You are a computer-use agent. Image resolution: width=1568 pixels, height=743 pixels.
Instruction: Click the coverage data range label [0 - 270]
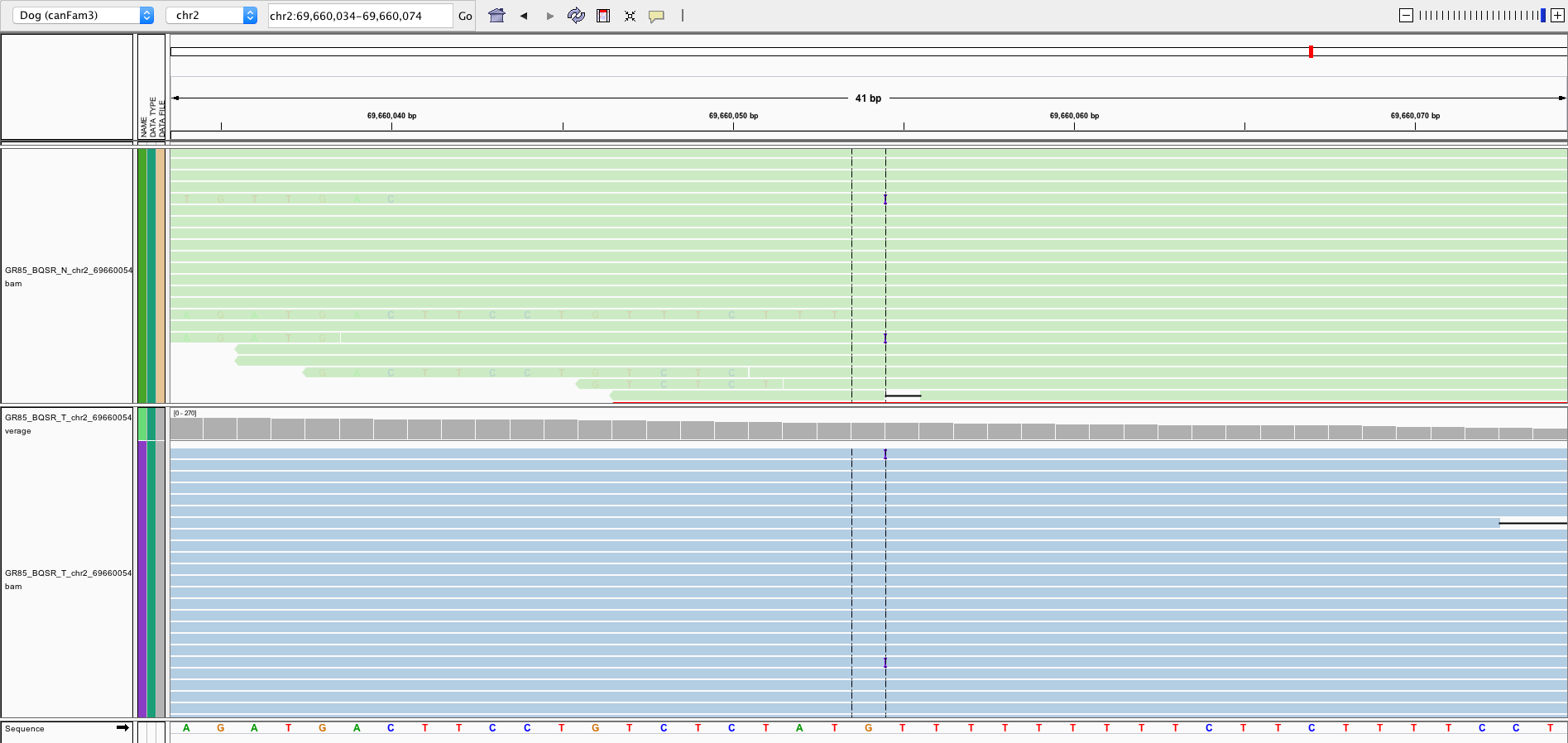[x=185, y=413]
